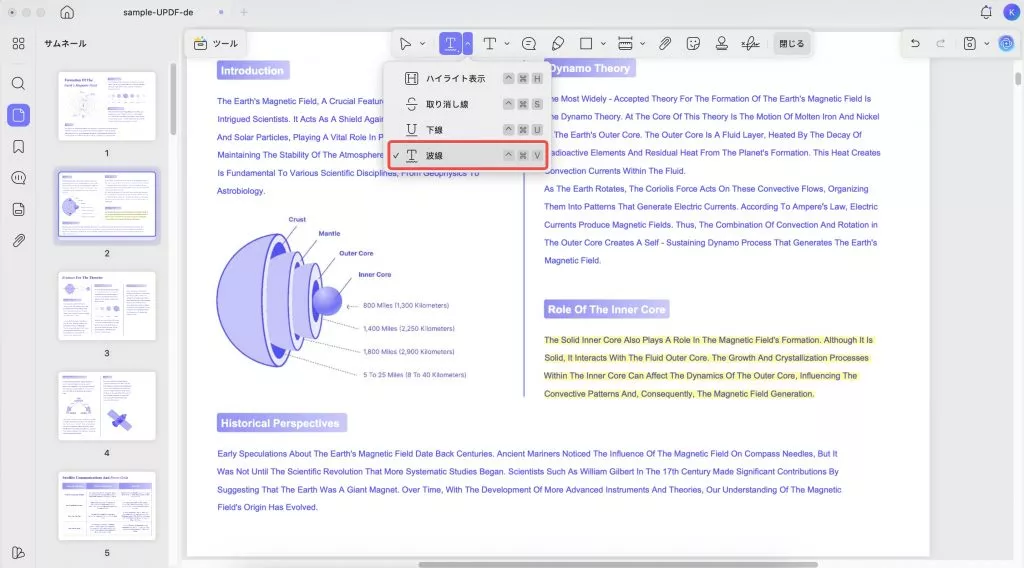Select page 4 thumbnail
The height and width of the screenshot is (568, 1024).
tap(107, 405)
